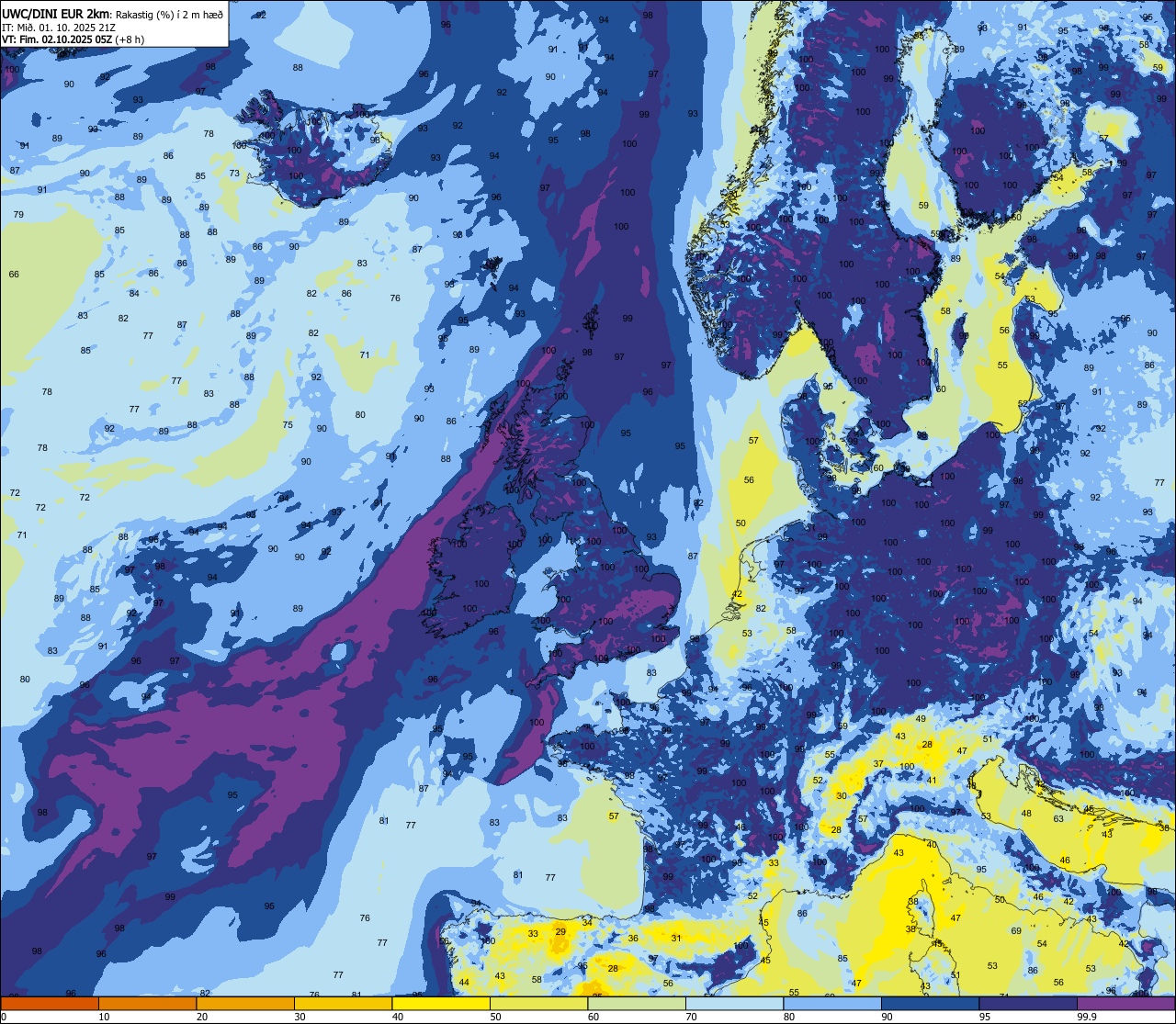Click the 30–40 legend color segment
This screenshot has width=1176, height=1024.
343,1004
